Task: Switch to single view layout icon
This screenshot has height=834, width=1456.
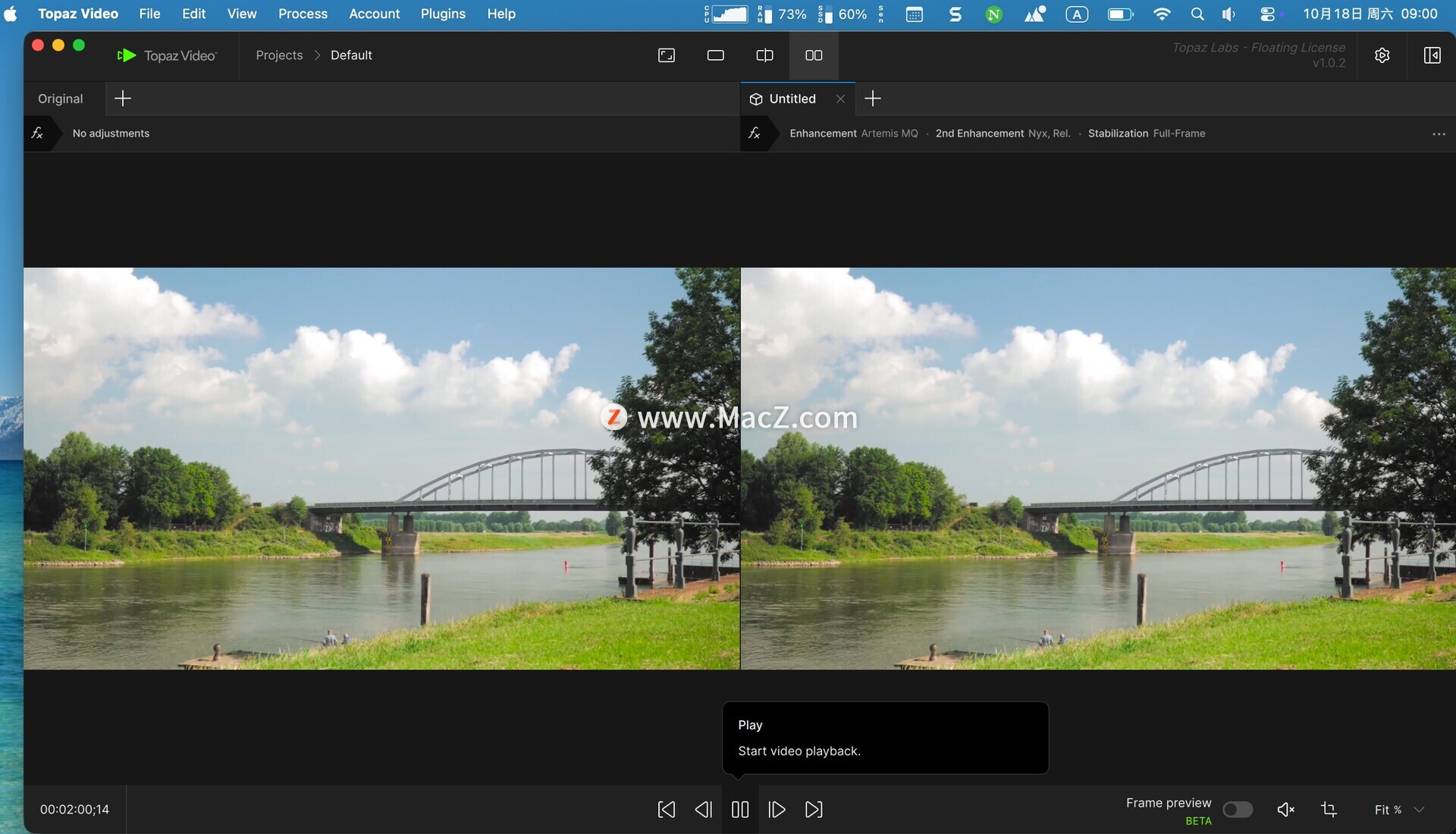Action: point(715,55)
